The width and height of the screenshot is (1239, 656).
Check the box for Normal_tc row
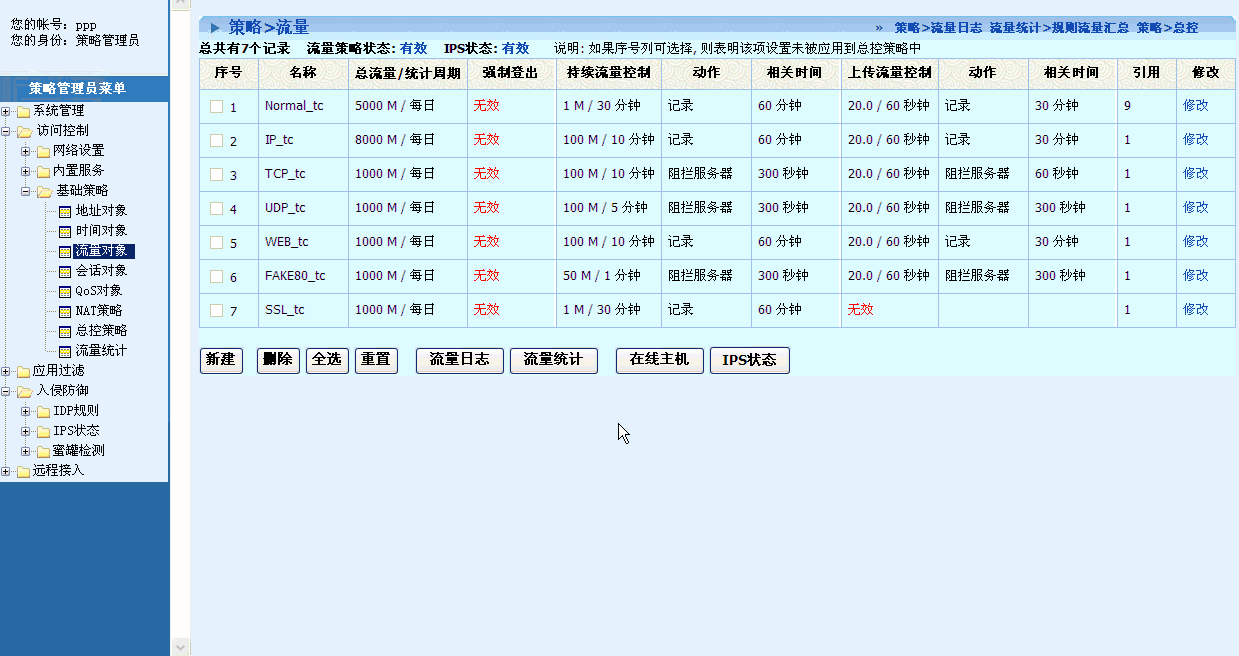point(216,106)
